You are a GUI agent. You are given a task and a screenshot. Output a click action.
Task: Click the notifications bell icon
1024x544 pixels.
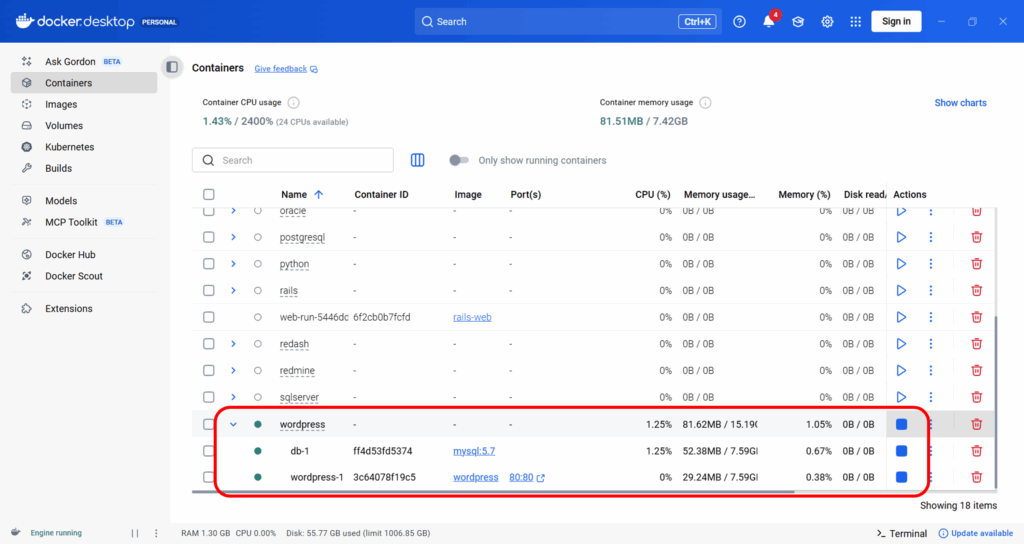tap(768, 22)
